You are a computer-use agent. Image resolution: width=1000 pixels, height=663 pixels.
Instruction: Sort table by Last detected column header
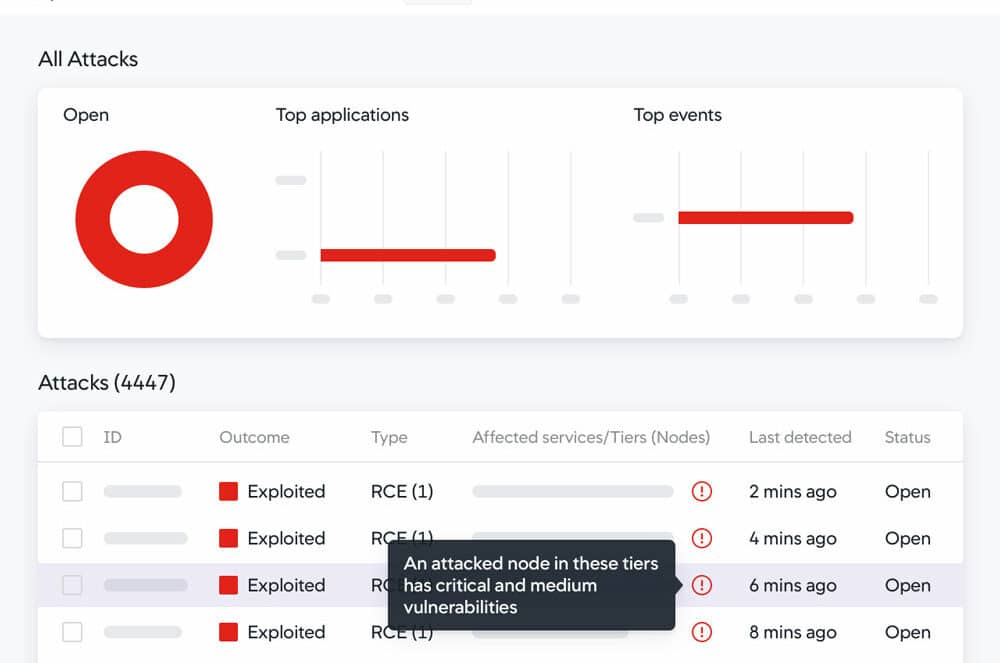click(x=800, y=437)
